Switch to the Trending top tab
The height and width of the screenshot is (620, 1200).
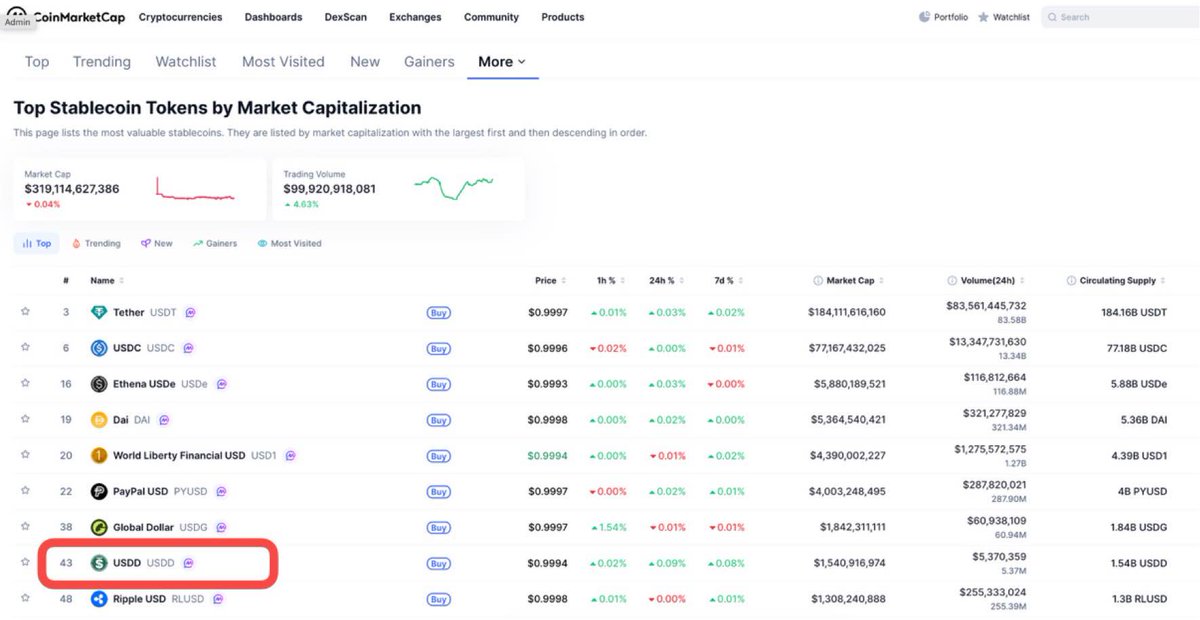coord(102,62)
